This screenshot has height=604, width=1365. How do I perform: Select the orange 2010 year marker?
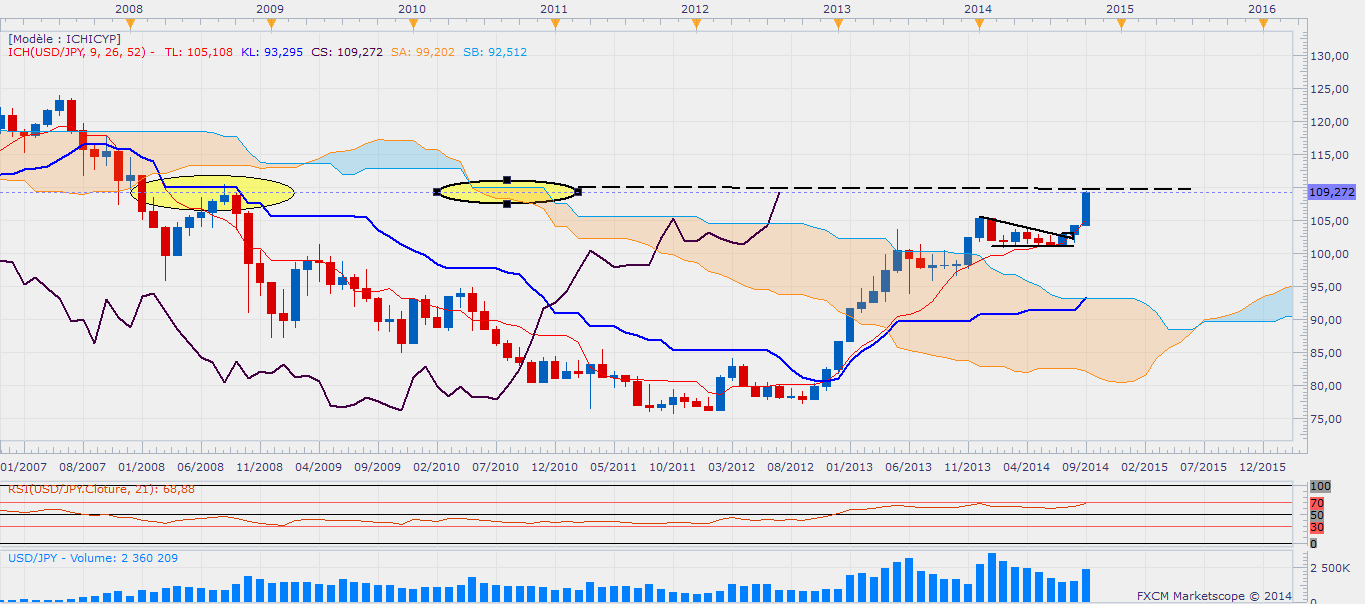[412, 24]
